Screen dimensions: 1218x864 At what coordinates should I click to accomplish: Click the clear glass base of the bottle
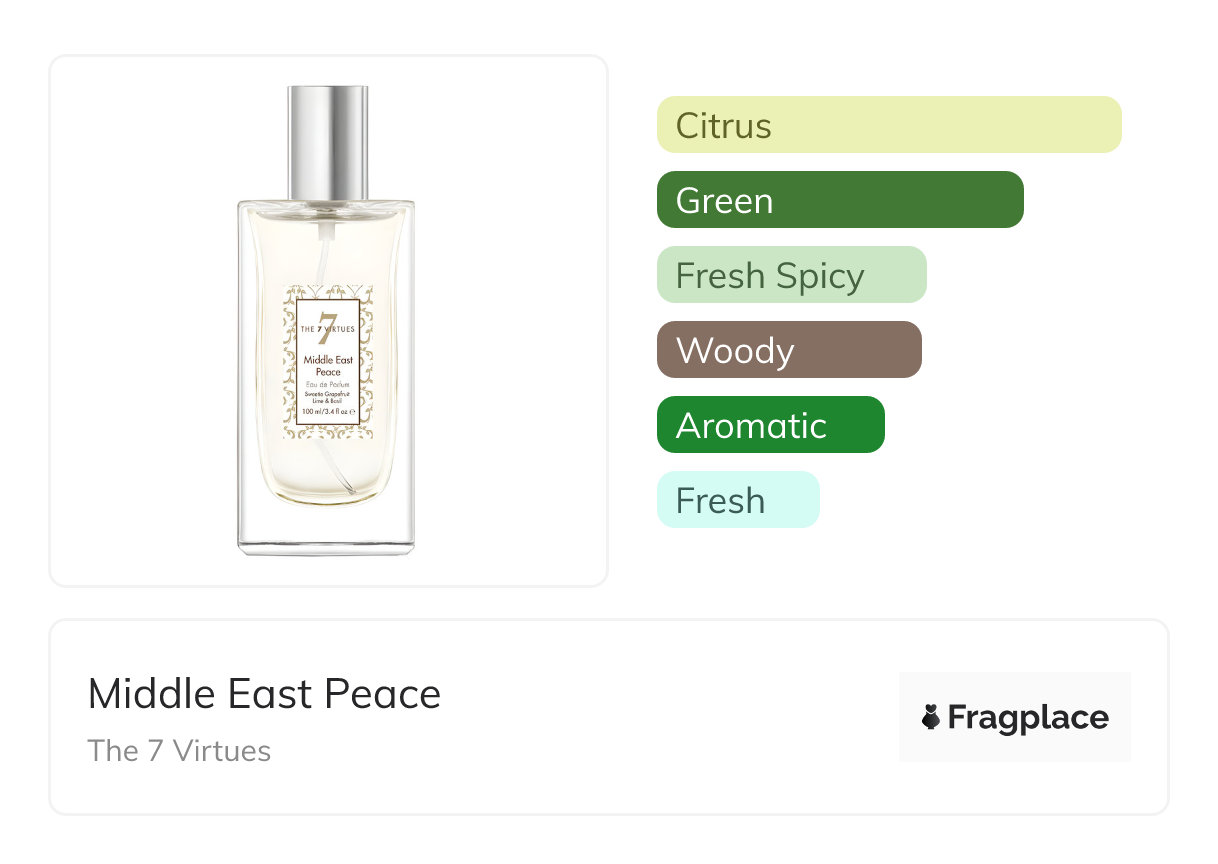pos(326,528)
